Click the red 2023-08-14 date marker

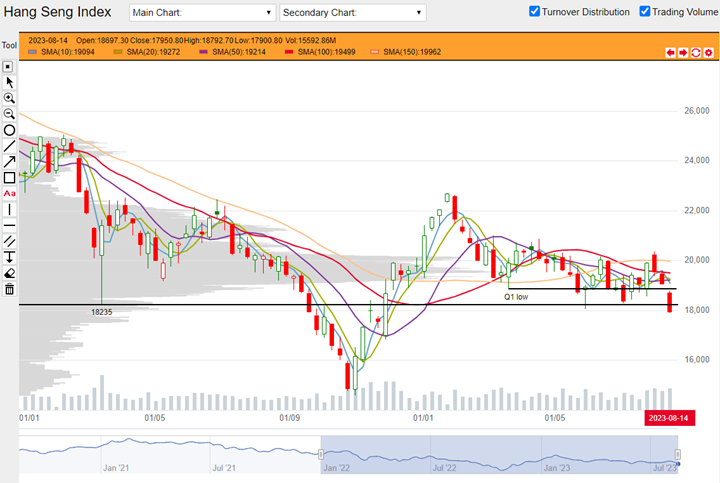coord(669,418)
